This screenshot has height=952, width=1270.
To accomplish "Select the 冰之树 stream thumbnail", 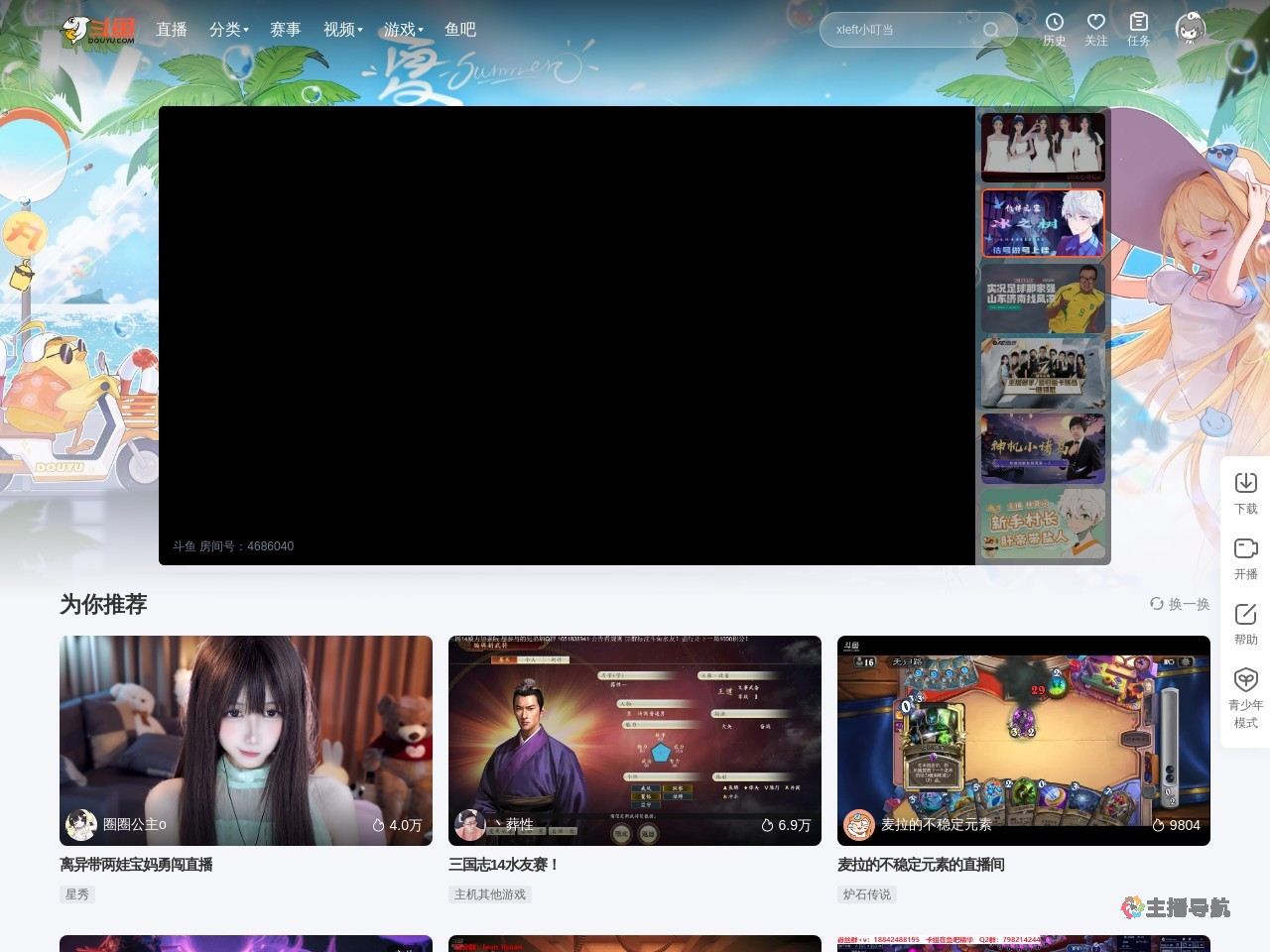I will tap(1043, 223).
